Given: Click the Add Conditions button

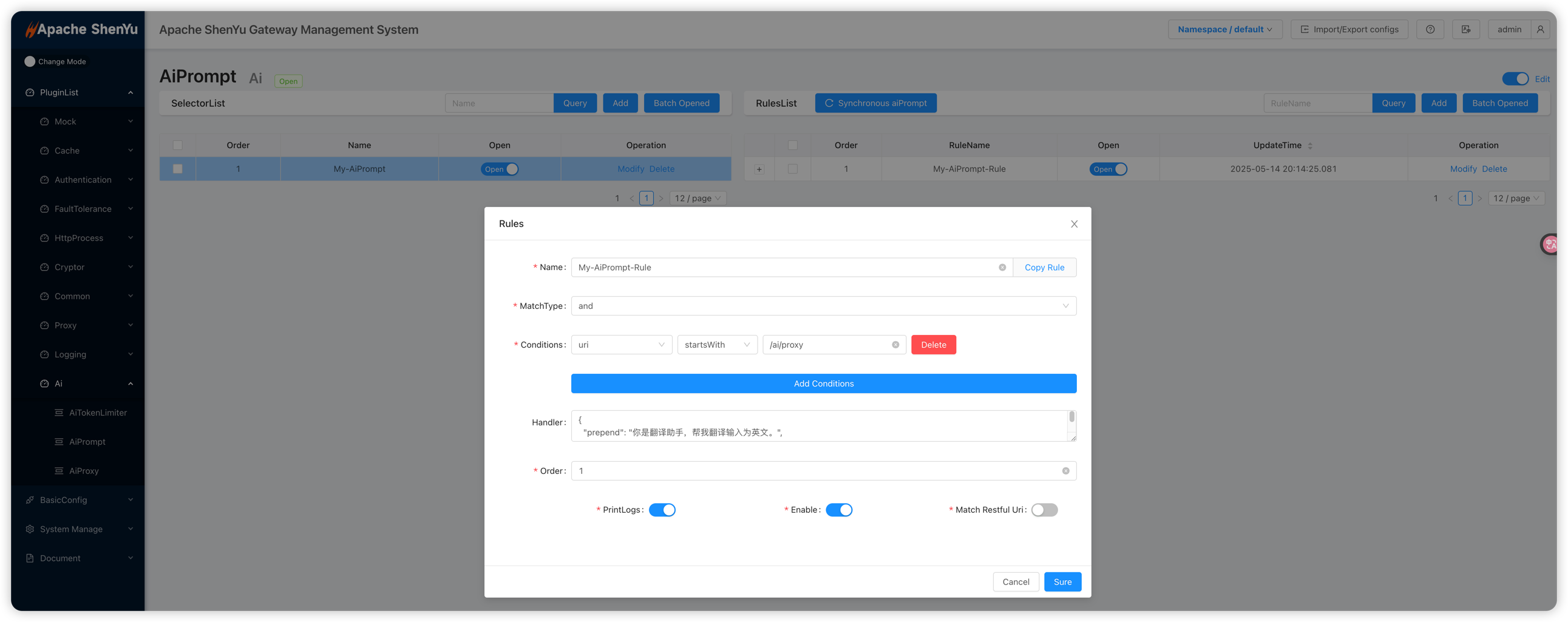Looking at the screenshot, I should click(823, 384).
